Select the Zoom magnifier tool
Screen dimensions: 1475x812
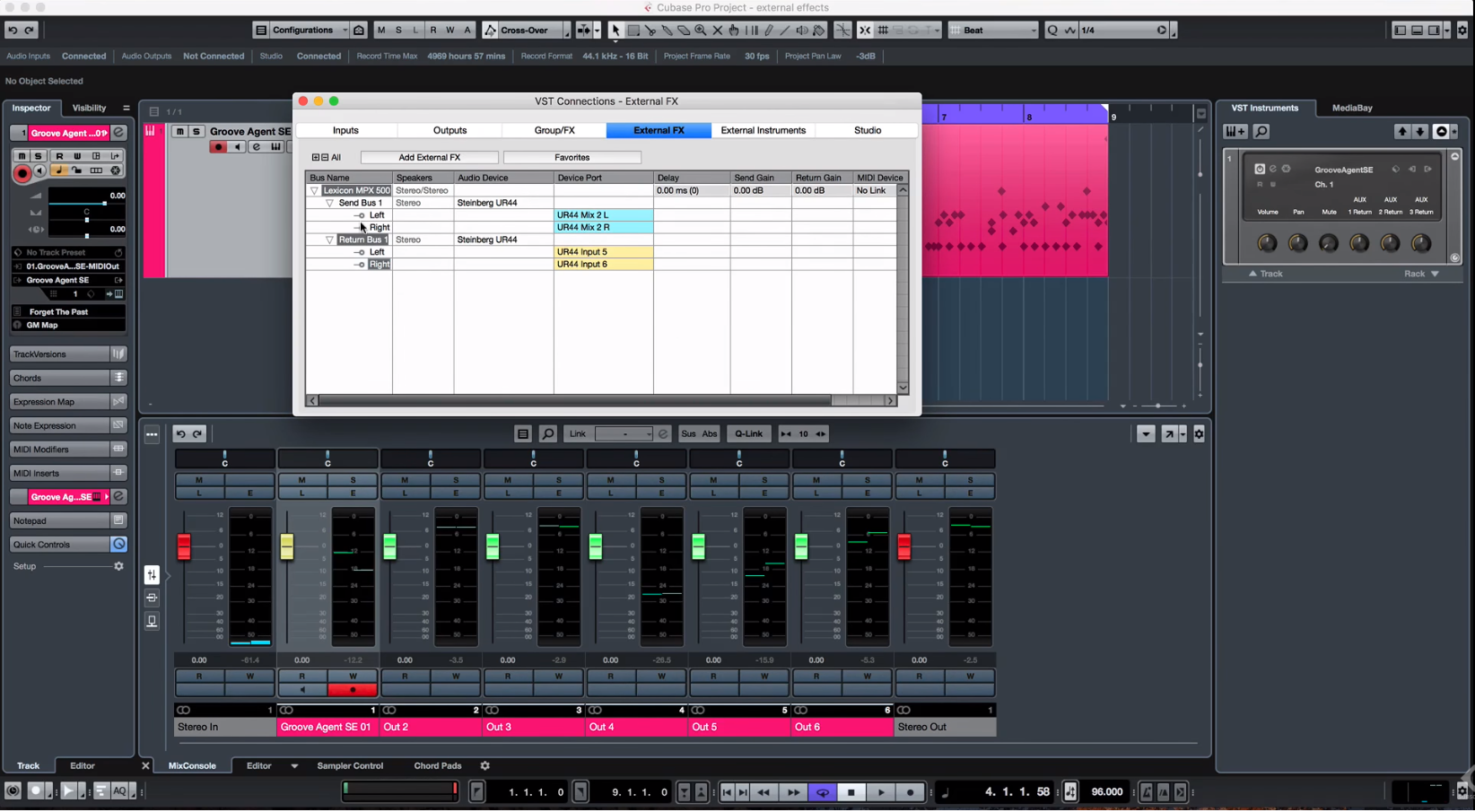tap(701, 31)
